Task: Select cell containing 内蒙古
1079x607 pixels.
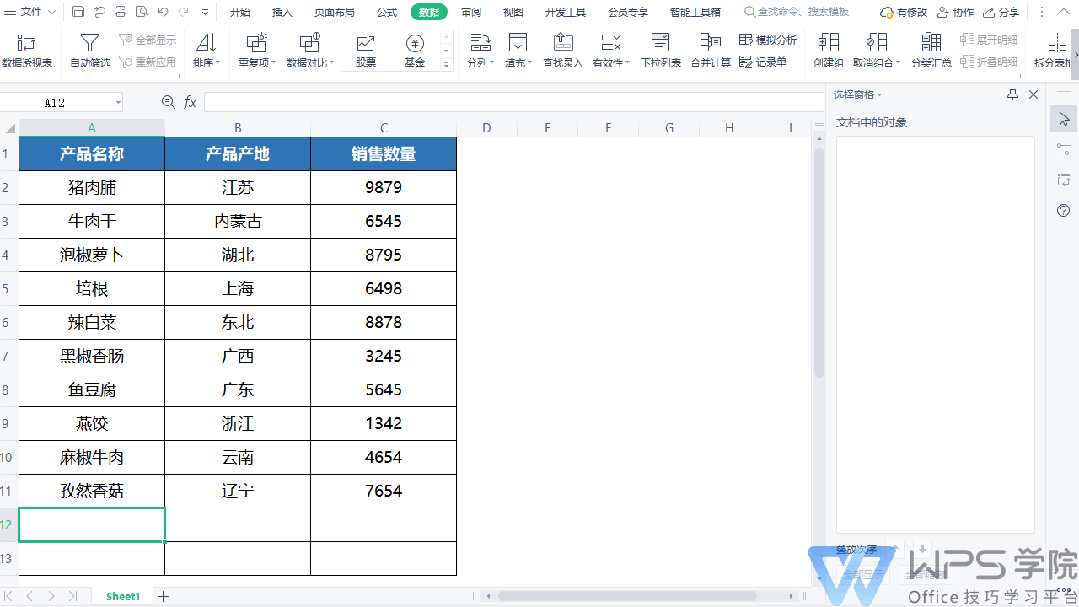Action: (237, 221)
